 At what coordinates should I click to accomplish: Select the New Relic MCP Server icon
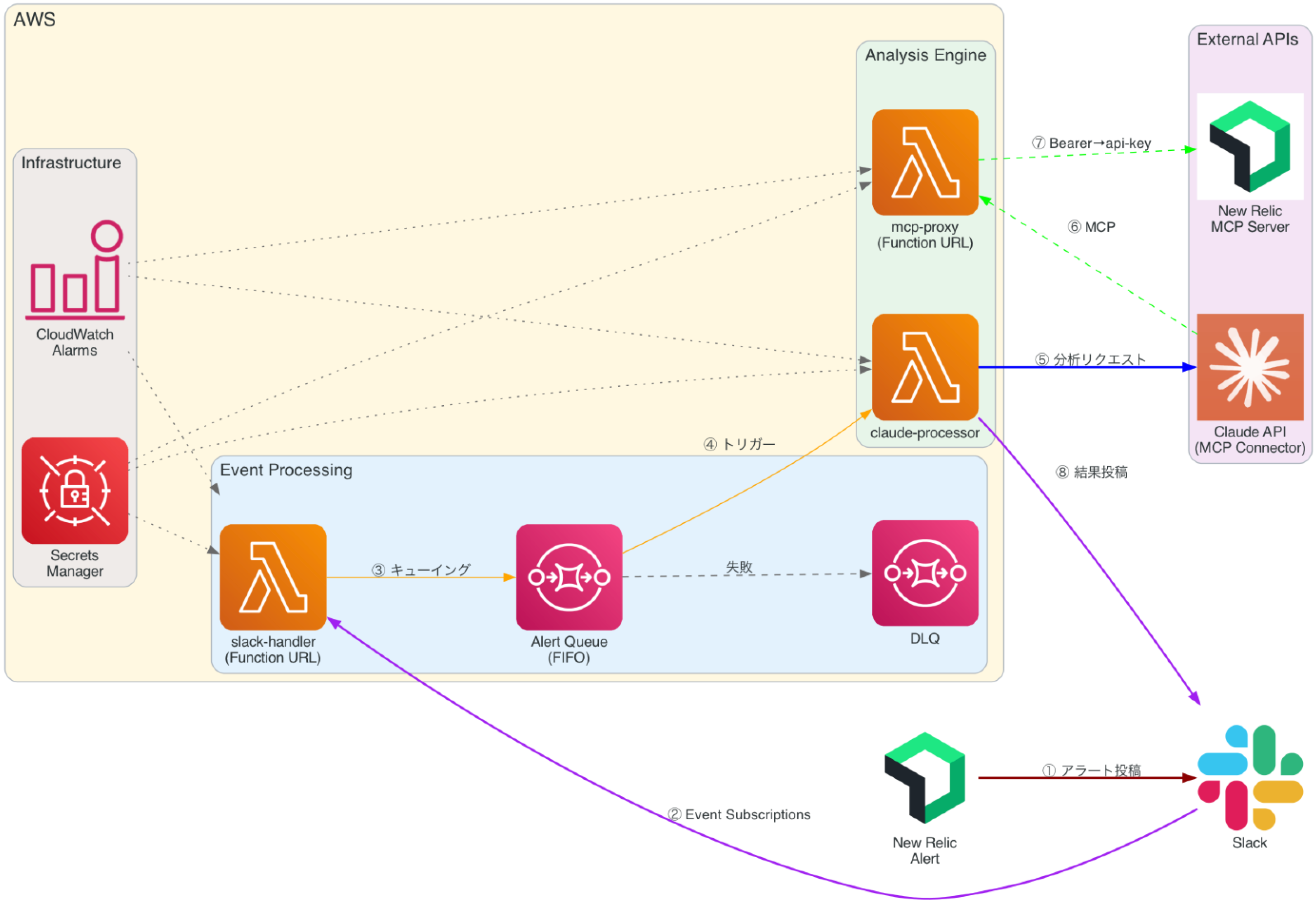click(1250, 147)
